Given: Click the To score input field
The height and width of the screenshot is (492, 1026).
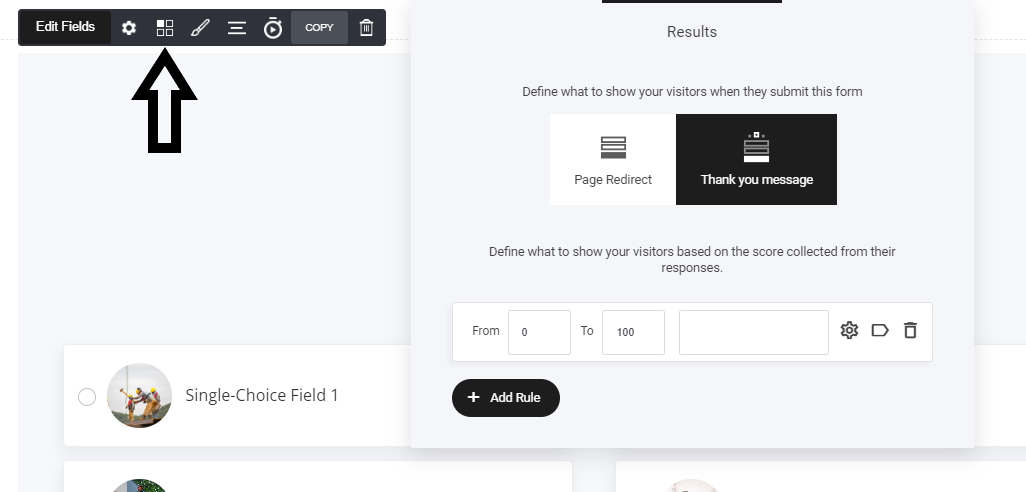Looking at the screenshot, I should (633, 332).
